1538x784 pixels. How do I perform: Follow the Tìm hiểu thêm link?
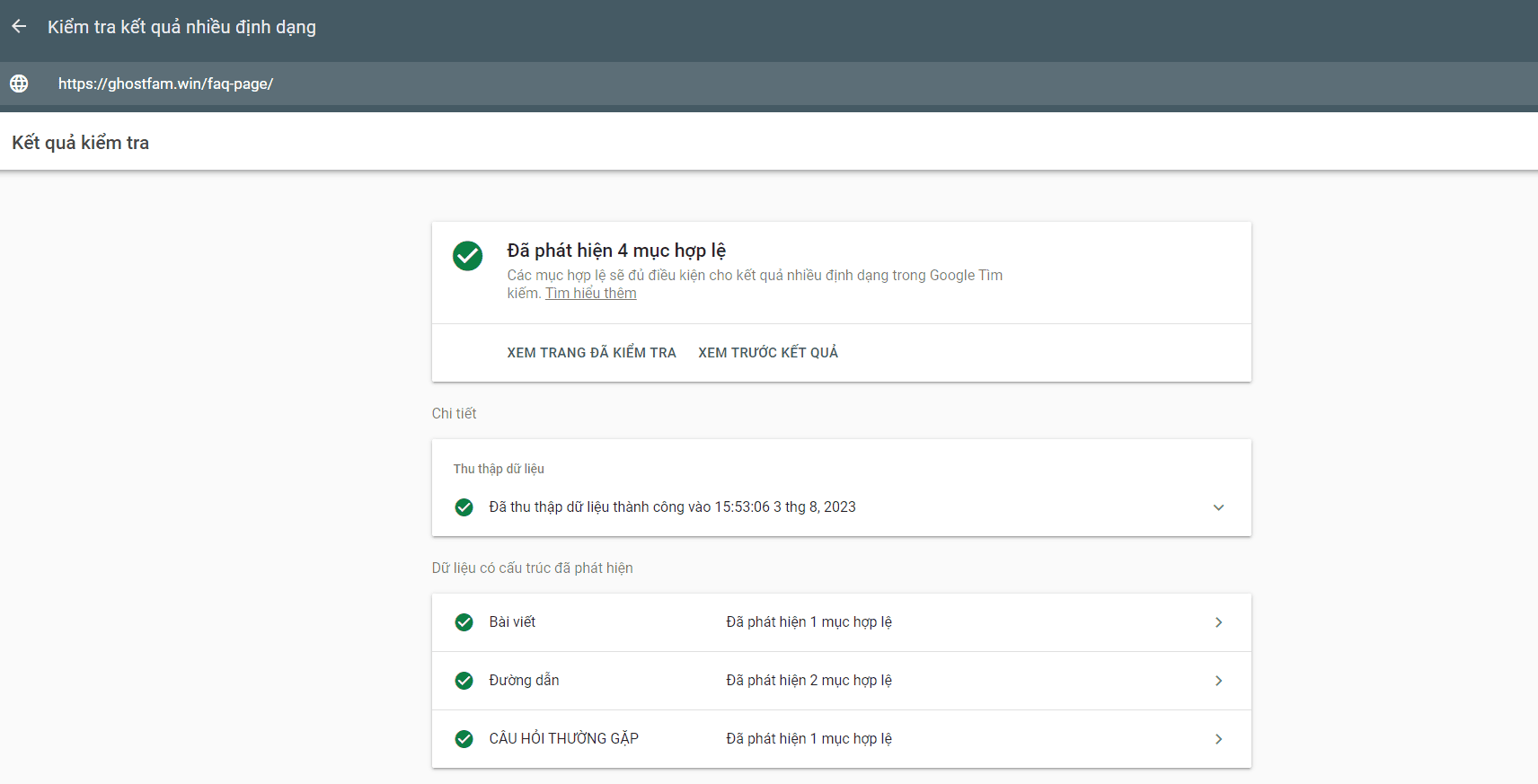[590, 294]
